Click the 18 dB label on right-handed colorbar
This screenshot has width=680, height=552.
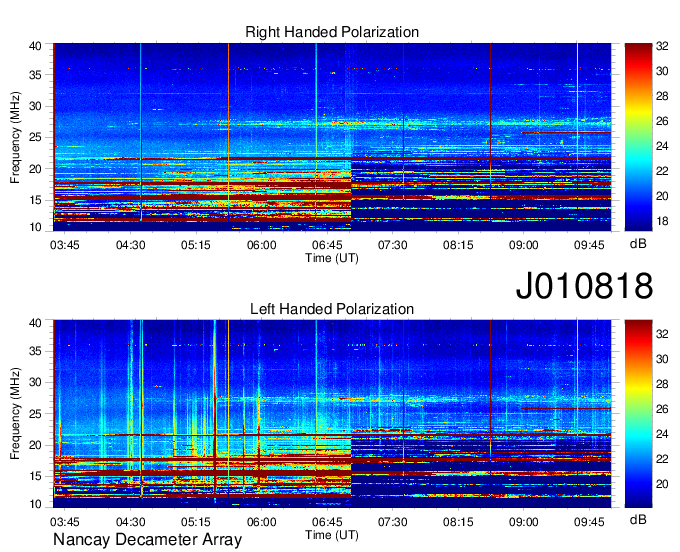pyautogui.click(x=662, y=221)
